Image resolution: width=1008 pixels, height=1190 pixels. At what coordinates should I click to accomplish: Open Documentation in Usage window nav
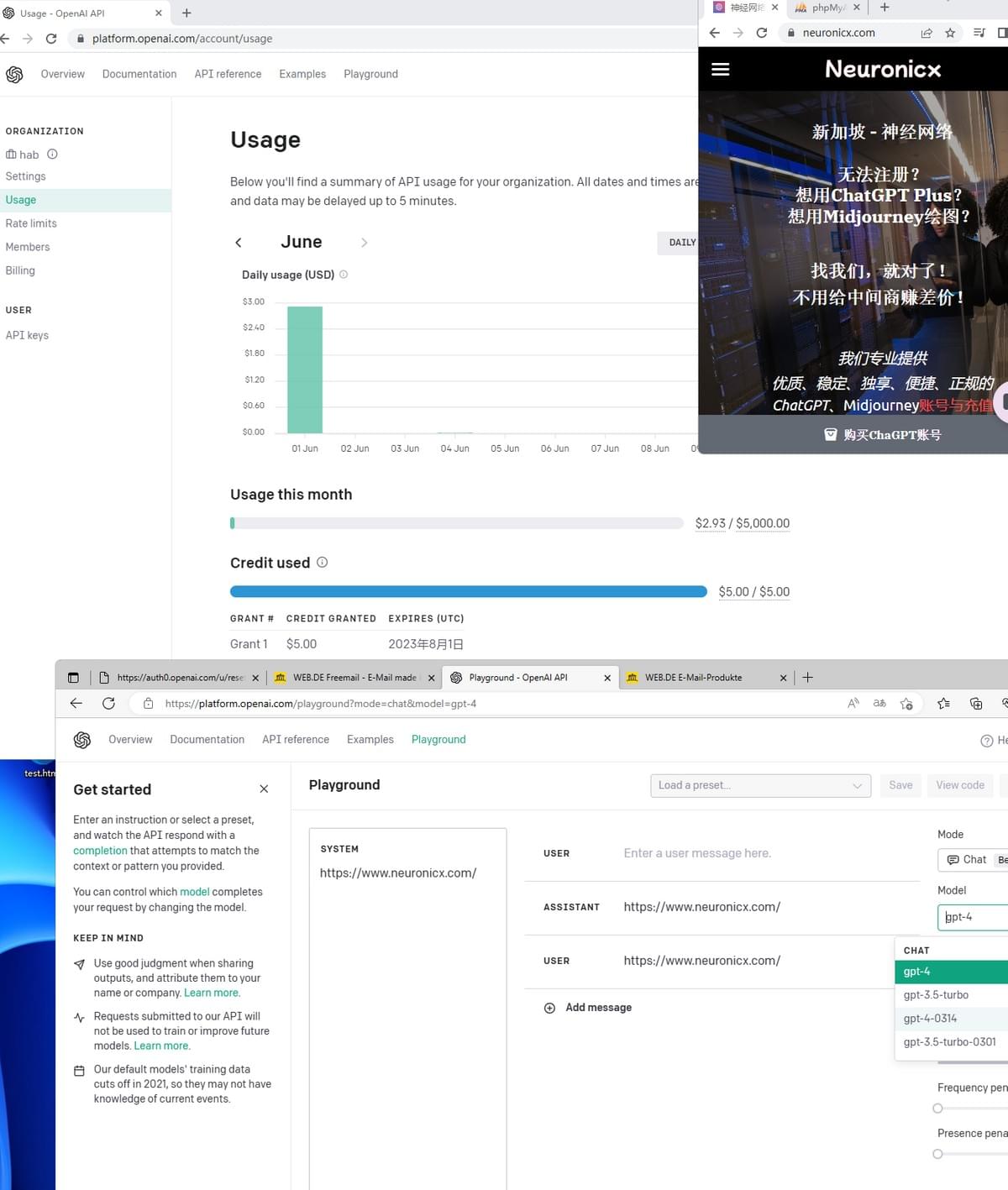pyautogui.click(x=139, y=74)
